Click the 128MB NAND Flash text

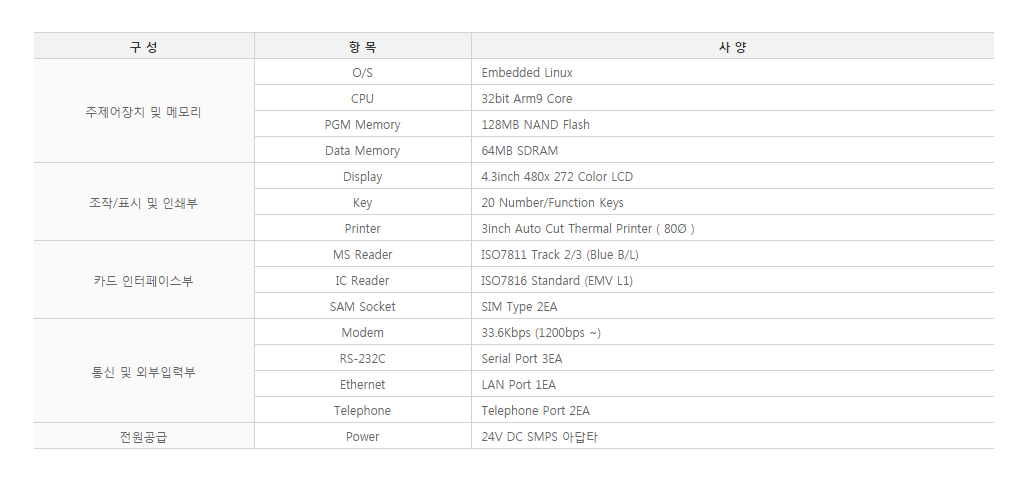535,125
